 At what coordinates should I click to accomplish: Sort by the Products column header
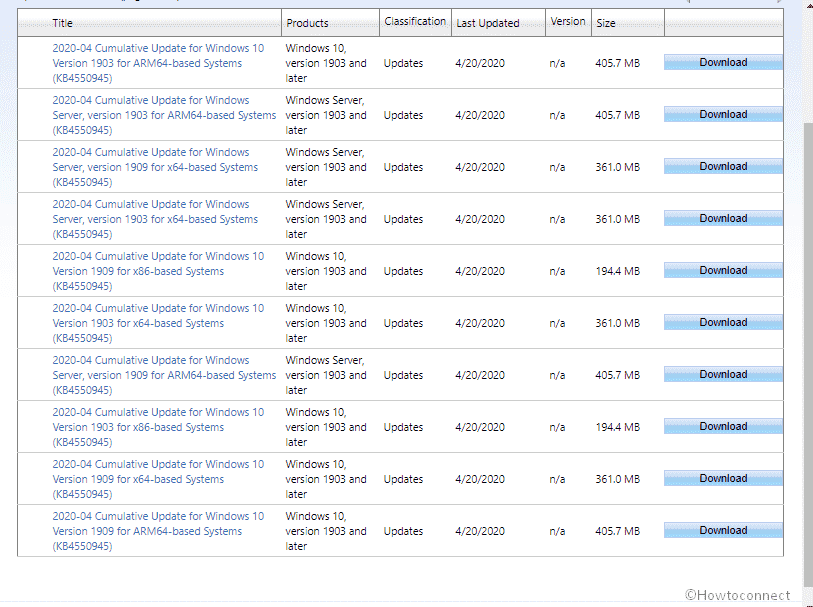click(307, 23)
